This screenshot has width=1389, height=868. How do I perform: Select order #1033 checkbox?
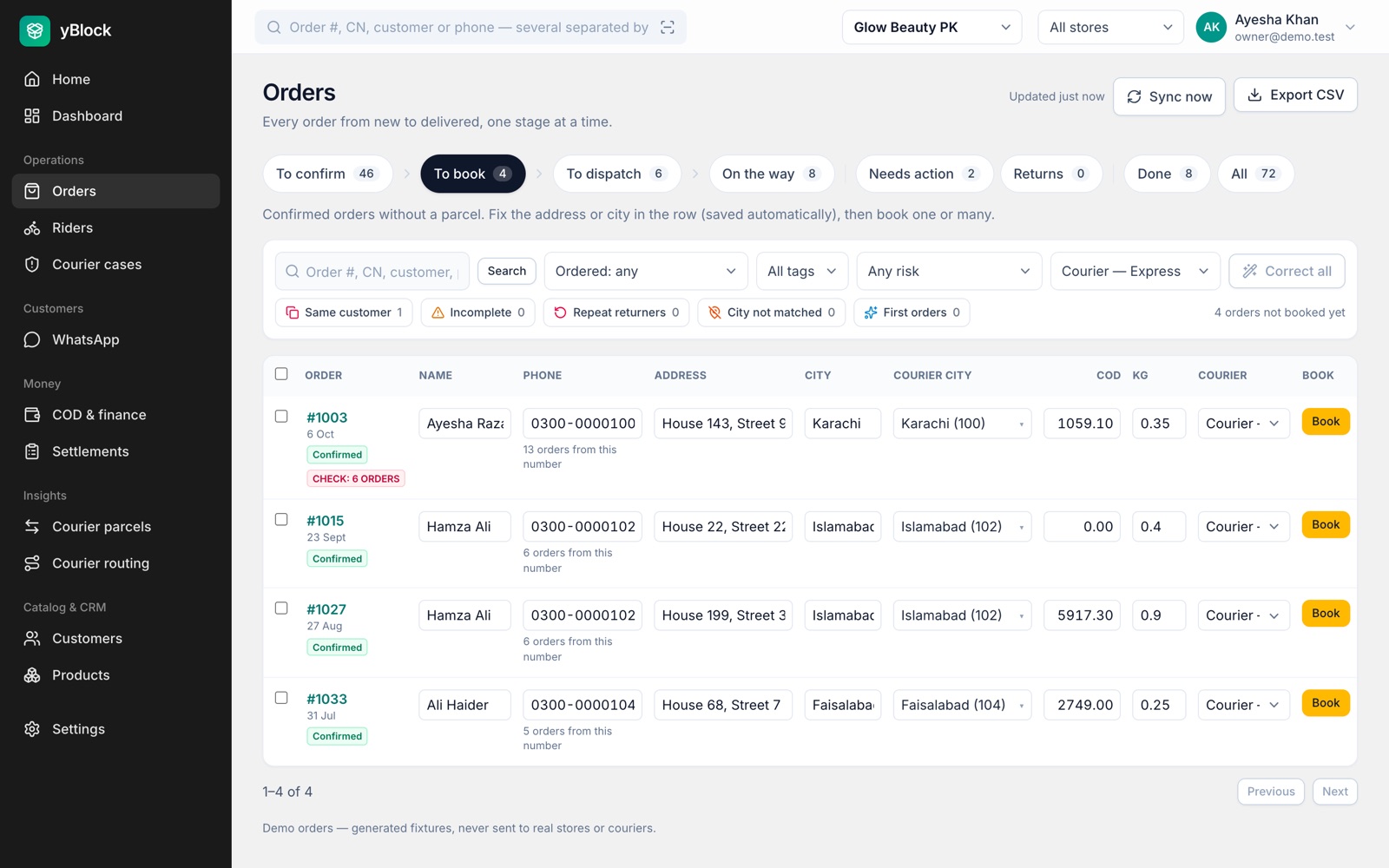[281, 697]
